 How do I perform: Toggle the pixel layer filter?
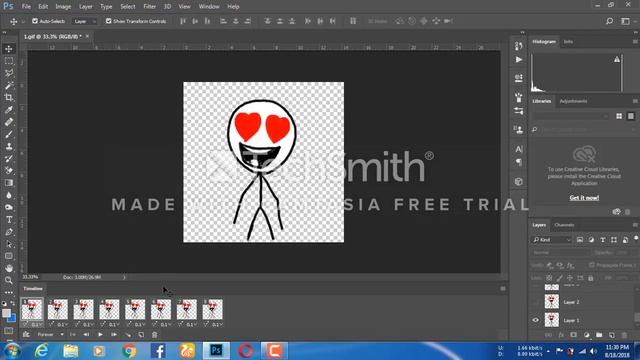pos(580,240)
